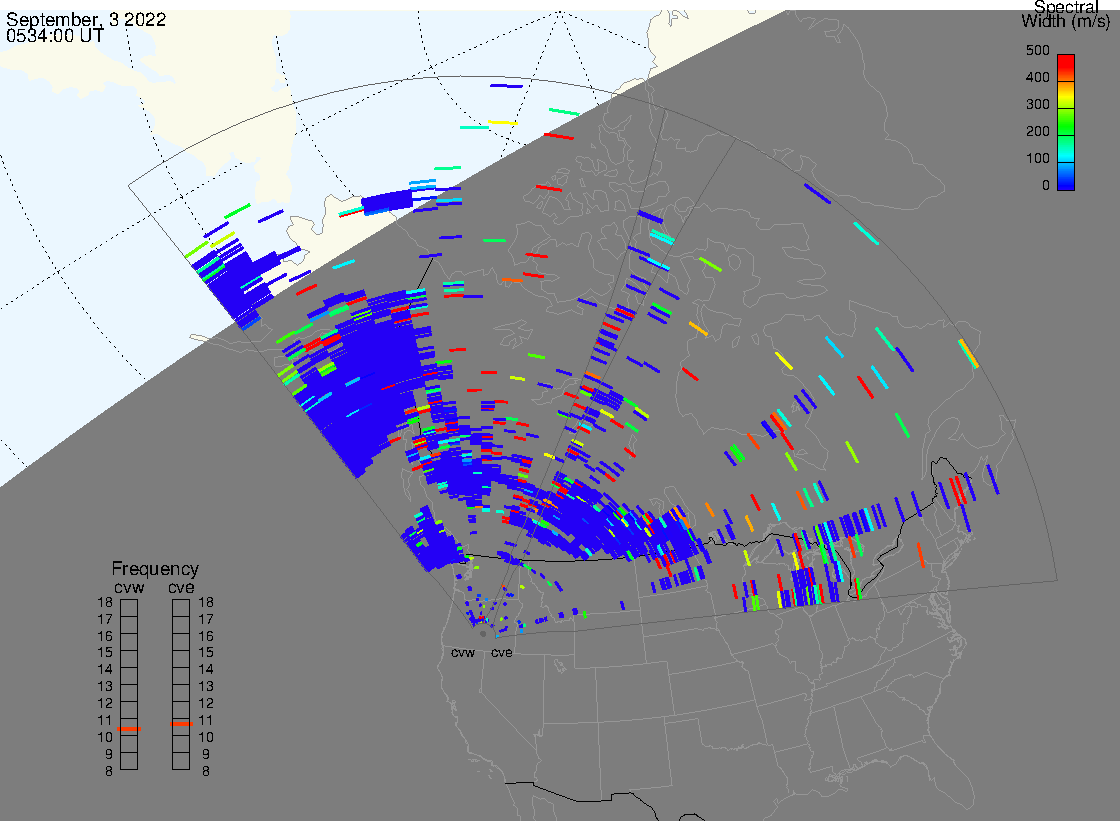1120x821 pixels.
Task: Click the red marker on cvw frequency bar
Action: [x=129, y=729]
